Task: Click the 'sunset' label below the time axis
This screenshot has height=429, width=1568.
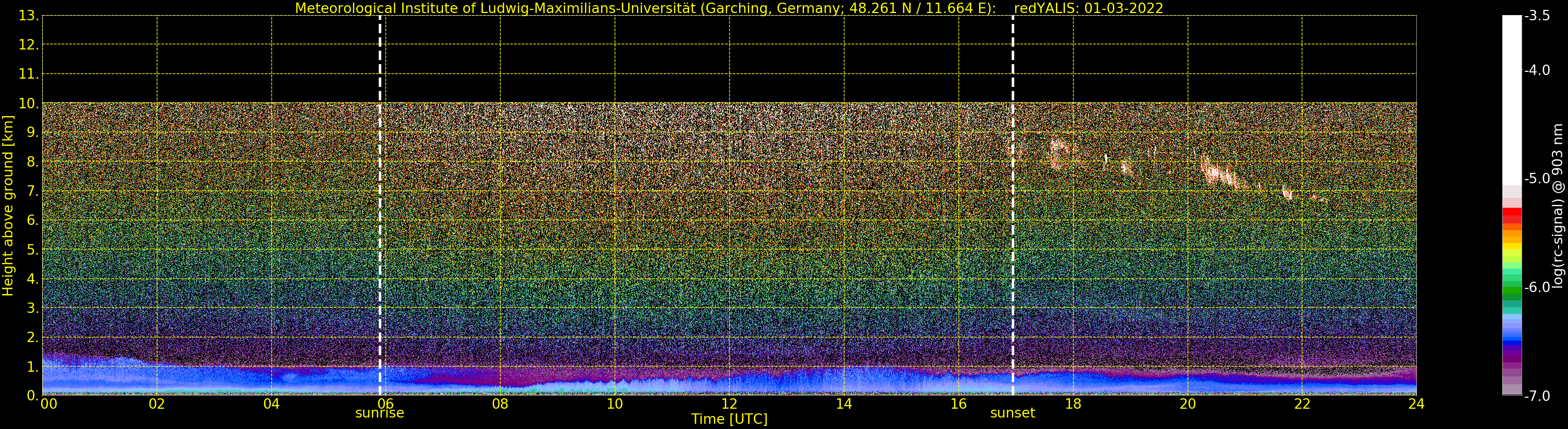Action: [1012, 412]
